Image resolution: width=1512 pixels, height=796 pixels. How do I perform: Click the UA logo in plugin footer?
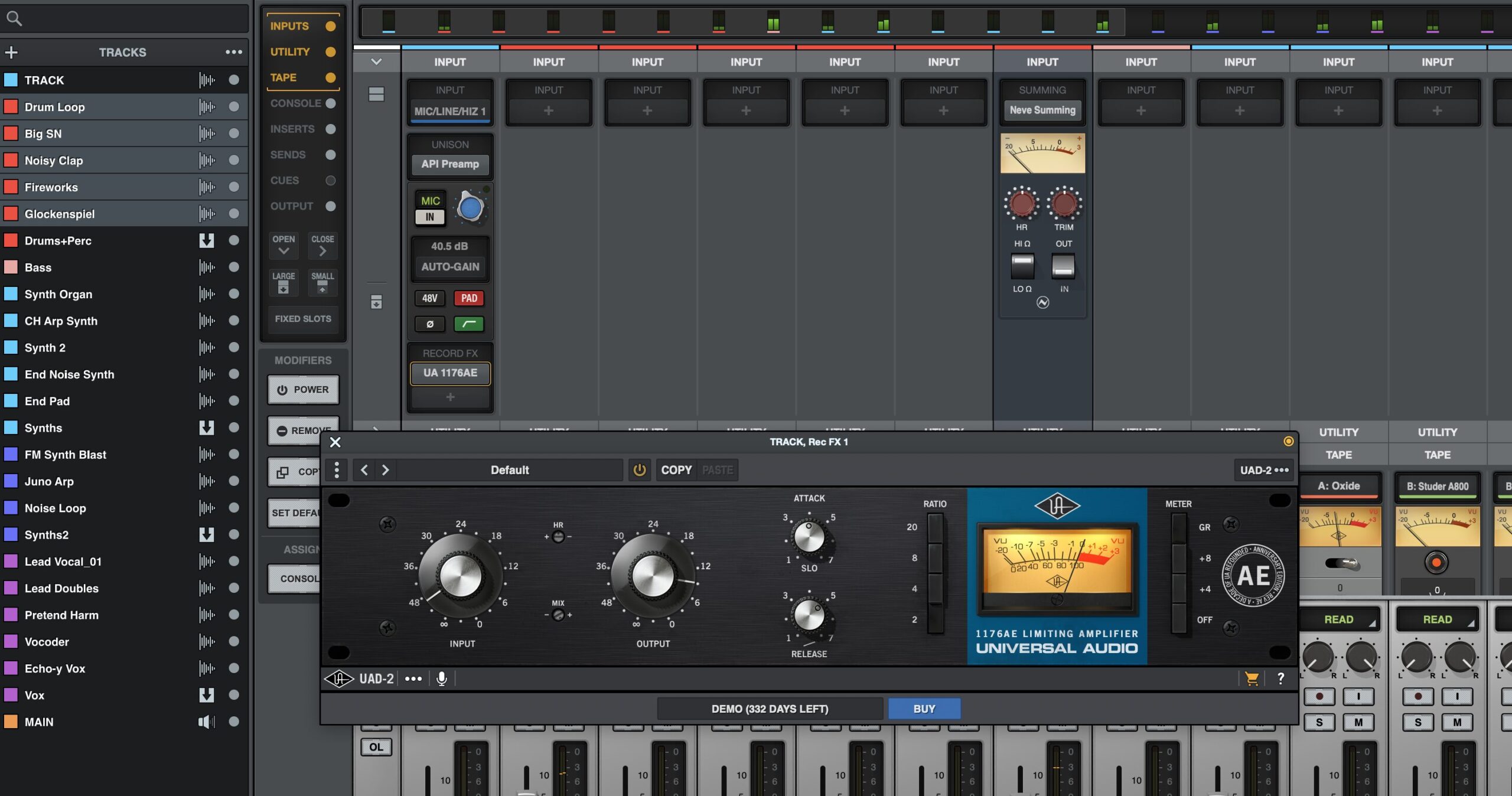(339, 679)
